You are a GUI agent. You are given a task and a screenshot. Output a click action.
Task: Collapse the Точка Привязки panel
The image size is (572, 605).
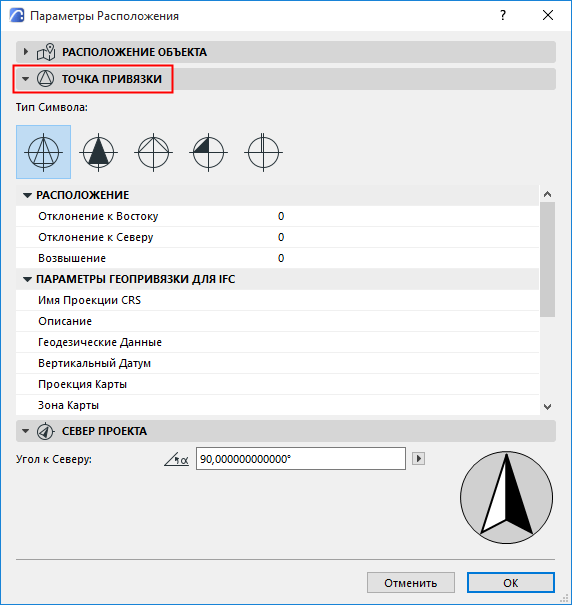25,79
